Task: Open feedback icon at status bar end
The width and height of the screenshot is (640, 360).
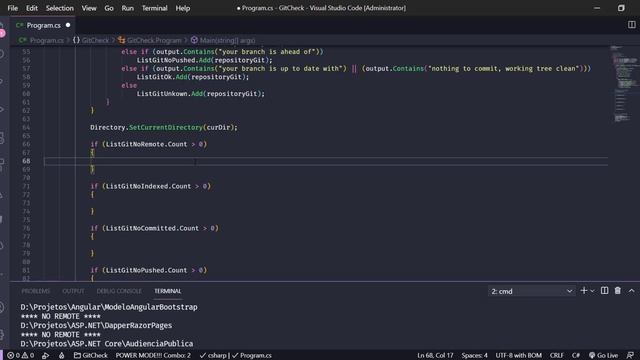Action: tap(630, 356)
